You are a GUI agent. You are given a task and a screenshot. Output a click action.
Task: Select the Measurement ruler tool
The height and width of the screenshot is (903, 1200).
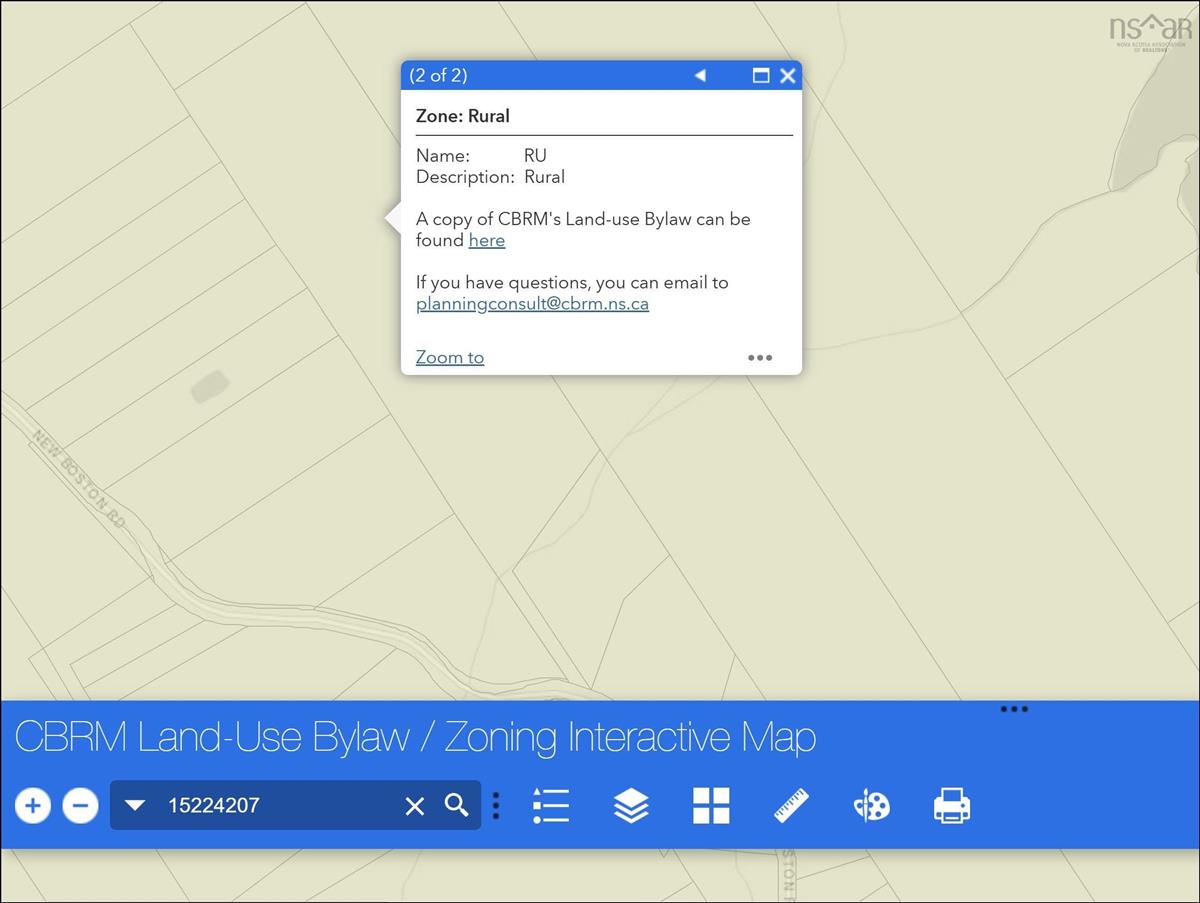pos(791,805)
